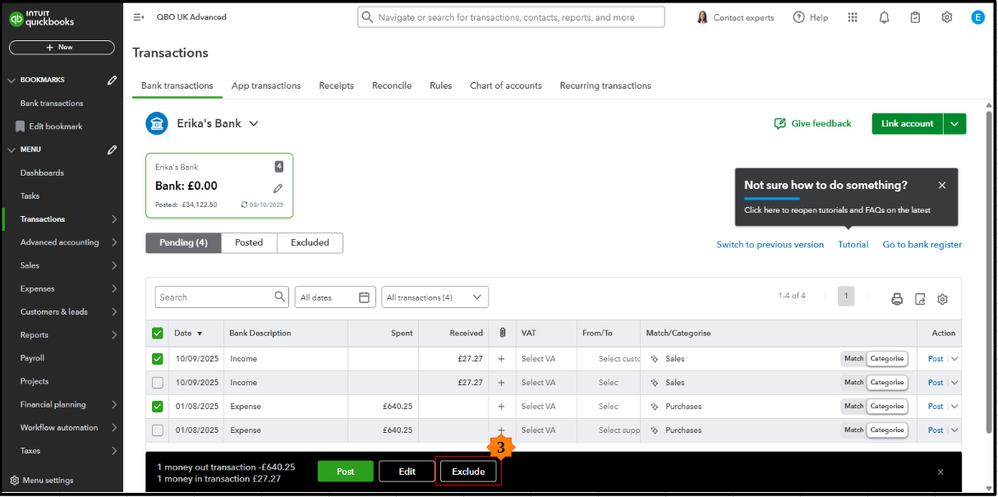
Task: Open the apps grid icon
Action: [x=853, y=17]
